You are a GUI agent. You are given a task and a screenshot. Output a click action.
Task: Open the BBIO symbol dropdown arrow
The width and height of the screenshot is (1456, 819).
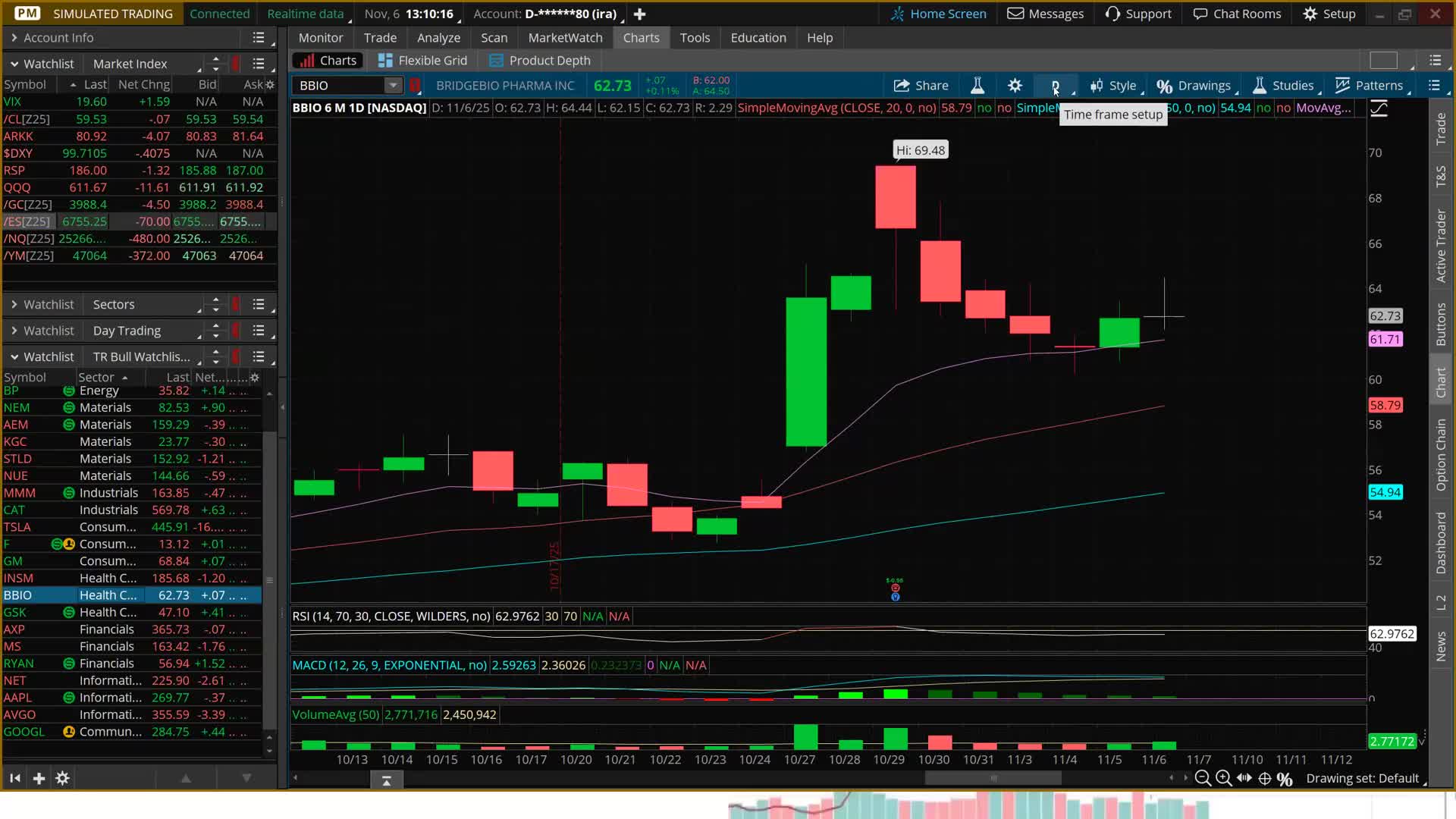(x=393, y=86)
